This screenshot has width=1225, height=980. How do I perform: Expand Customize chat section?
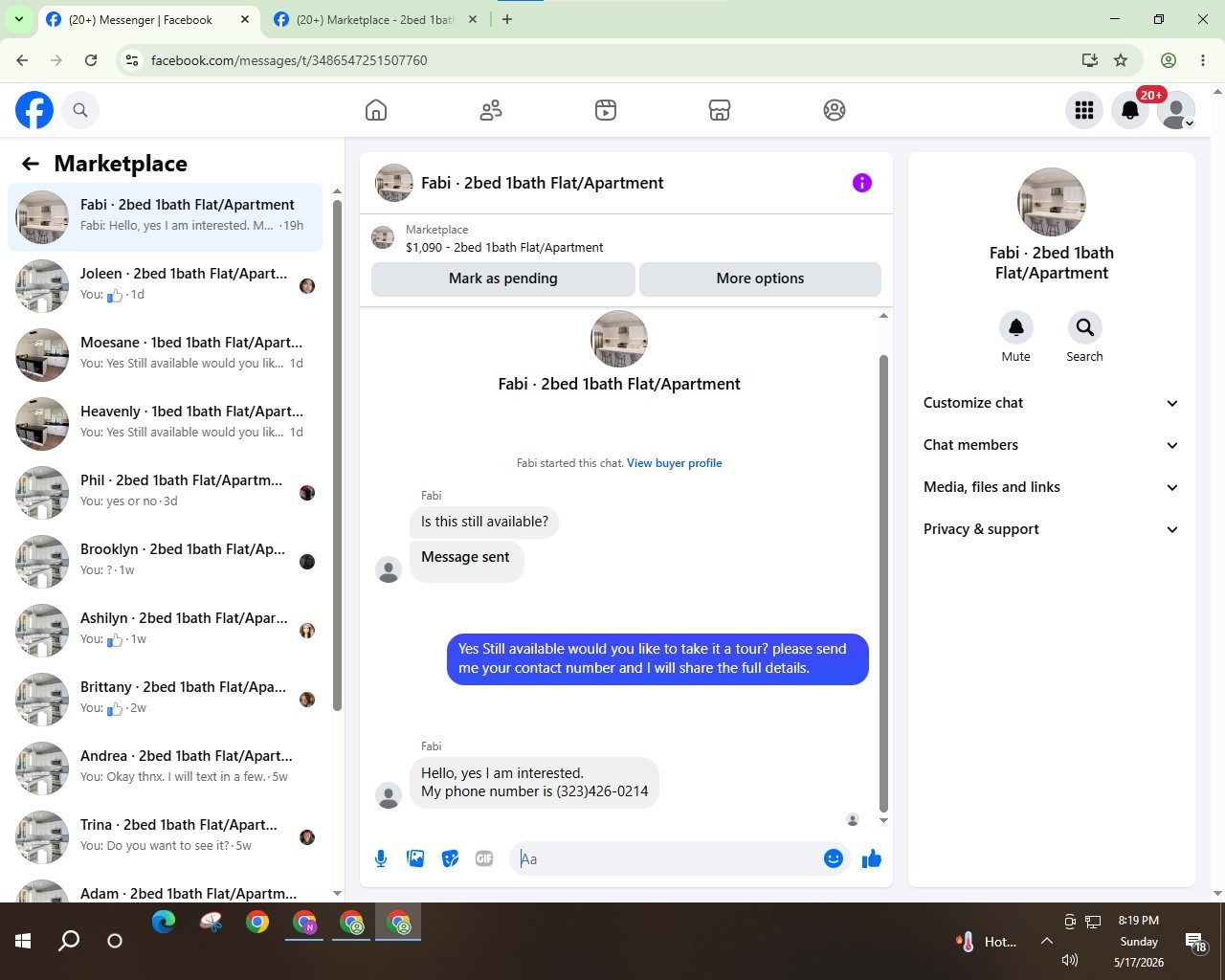click(x=1052, y=403)
